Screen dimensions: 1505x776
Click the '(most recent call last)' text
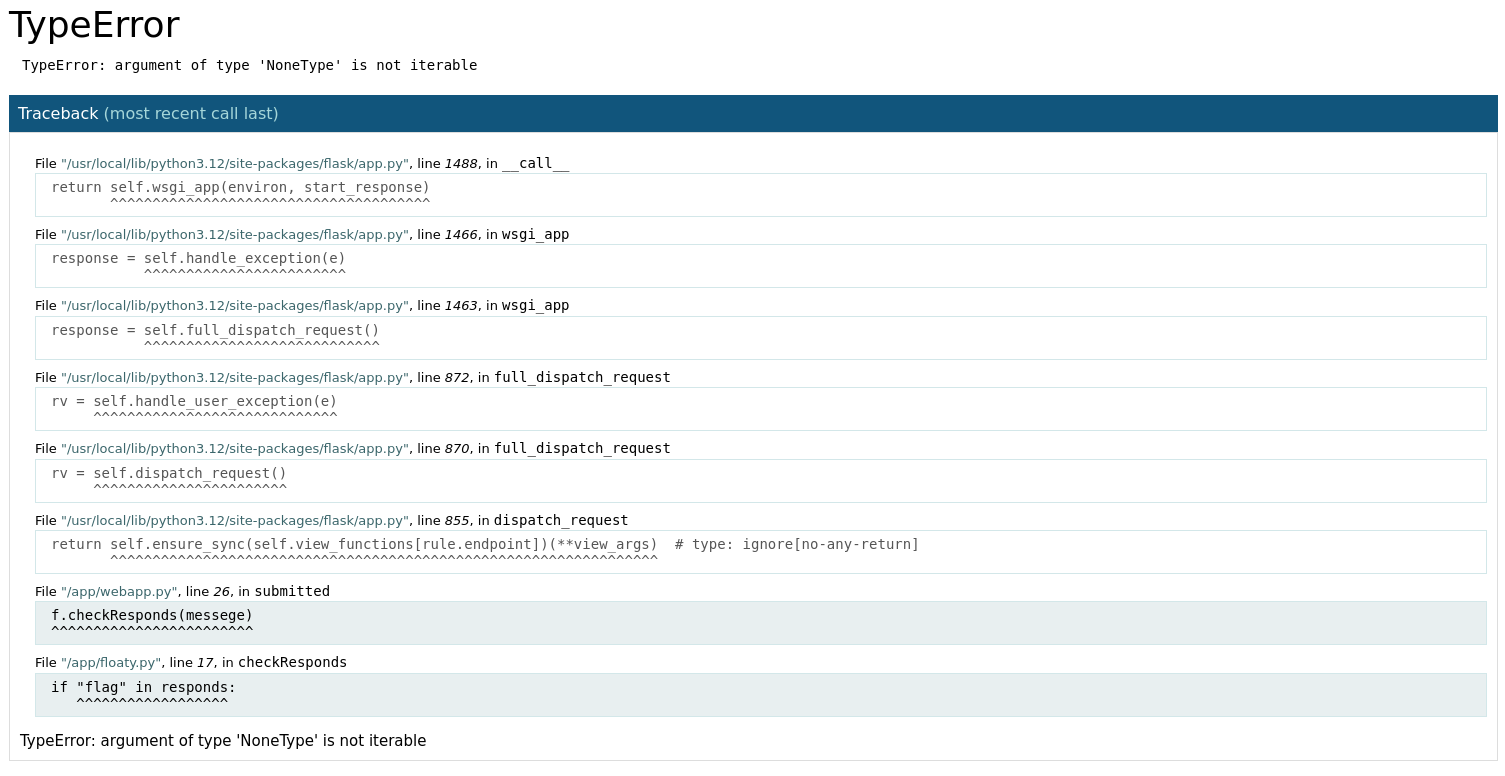click(x=191, y=113)
